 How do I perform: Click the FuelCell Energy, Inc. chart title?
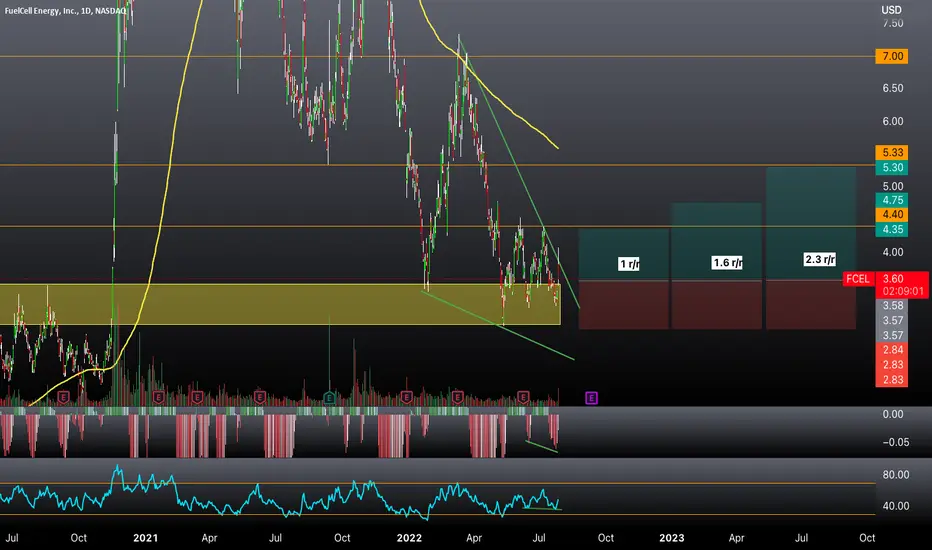pyautogui.click(x=65, y=11)
